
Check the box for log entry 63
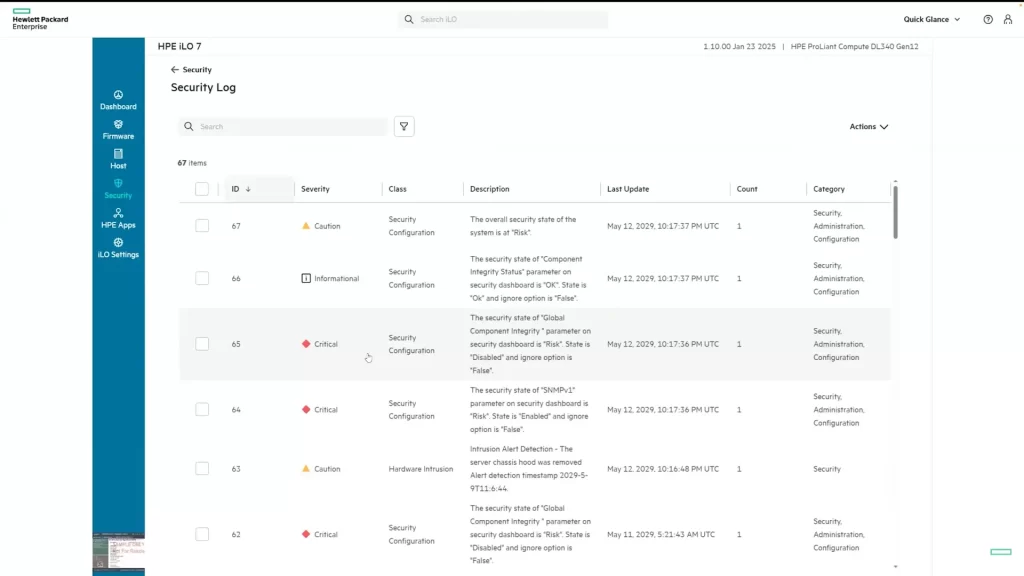tap(202, 469)
